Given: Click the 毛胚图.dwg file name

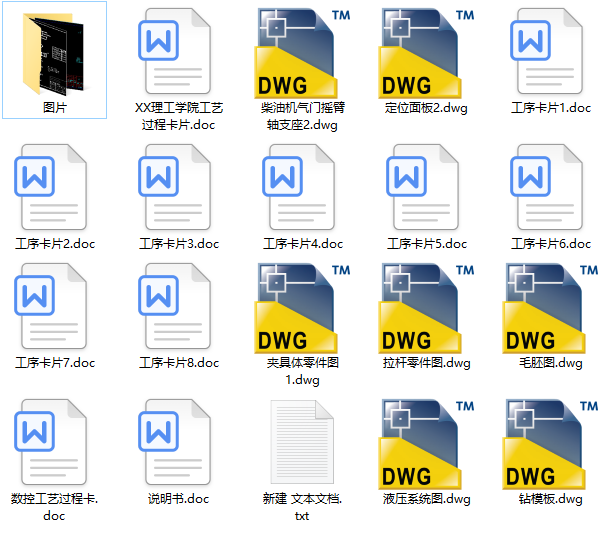Looking at the screenshot, I should click(551, 363).
